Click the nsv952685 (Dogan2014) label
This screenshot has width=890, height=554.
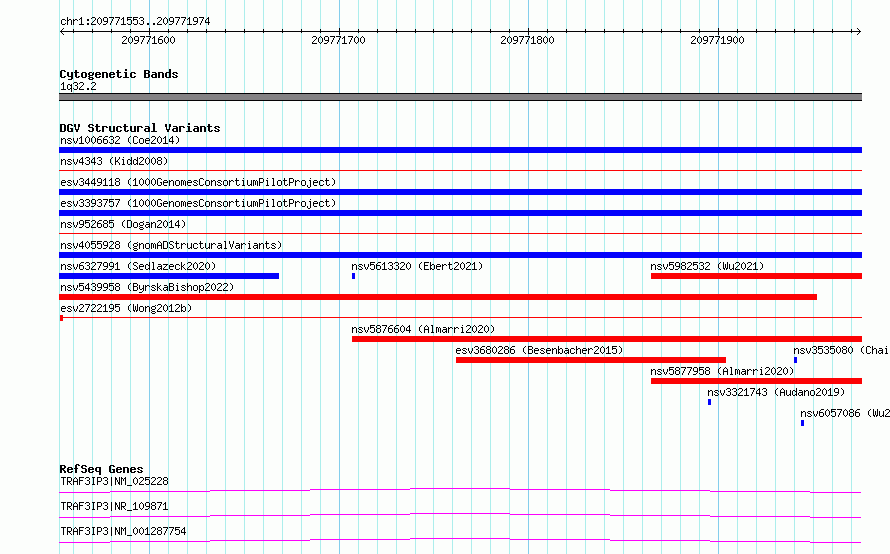click(x=123, y=224)
